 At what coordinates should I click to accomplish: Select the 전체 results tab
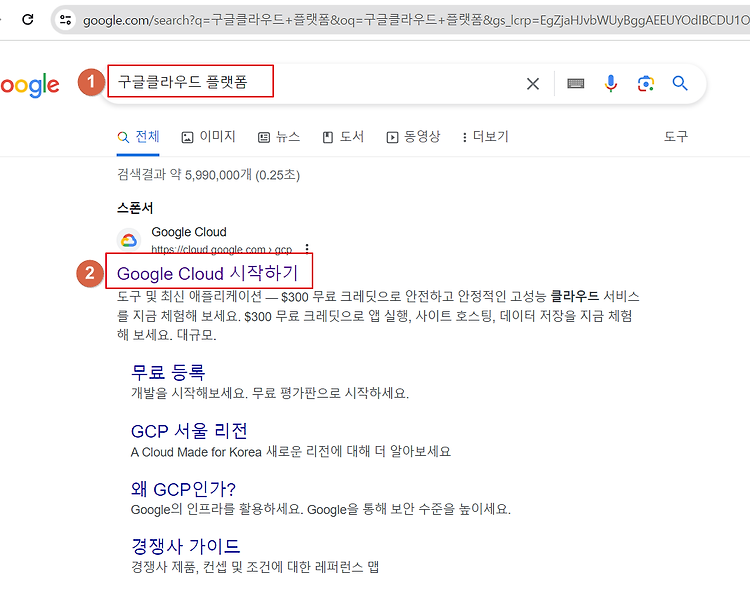[138, 137]
